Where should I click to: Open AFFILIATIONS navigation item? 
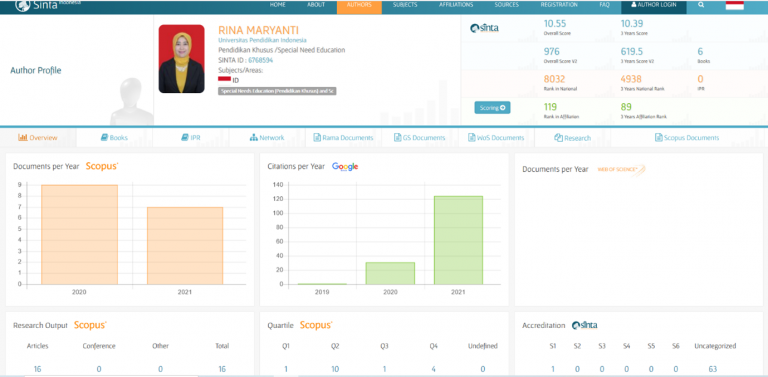tap(456, 5)
